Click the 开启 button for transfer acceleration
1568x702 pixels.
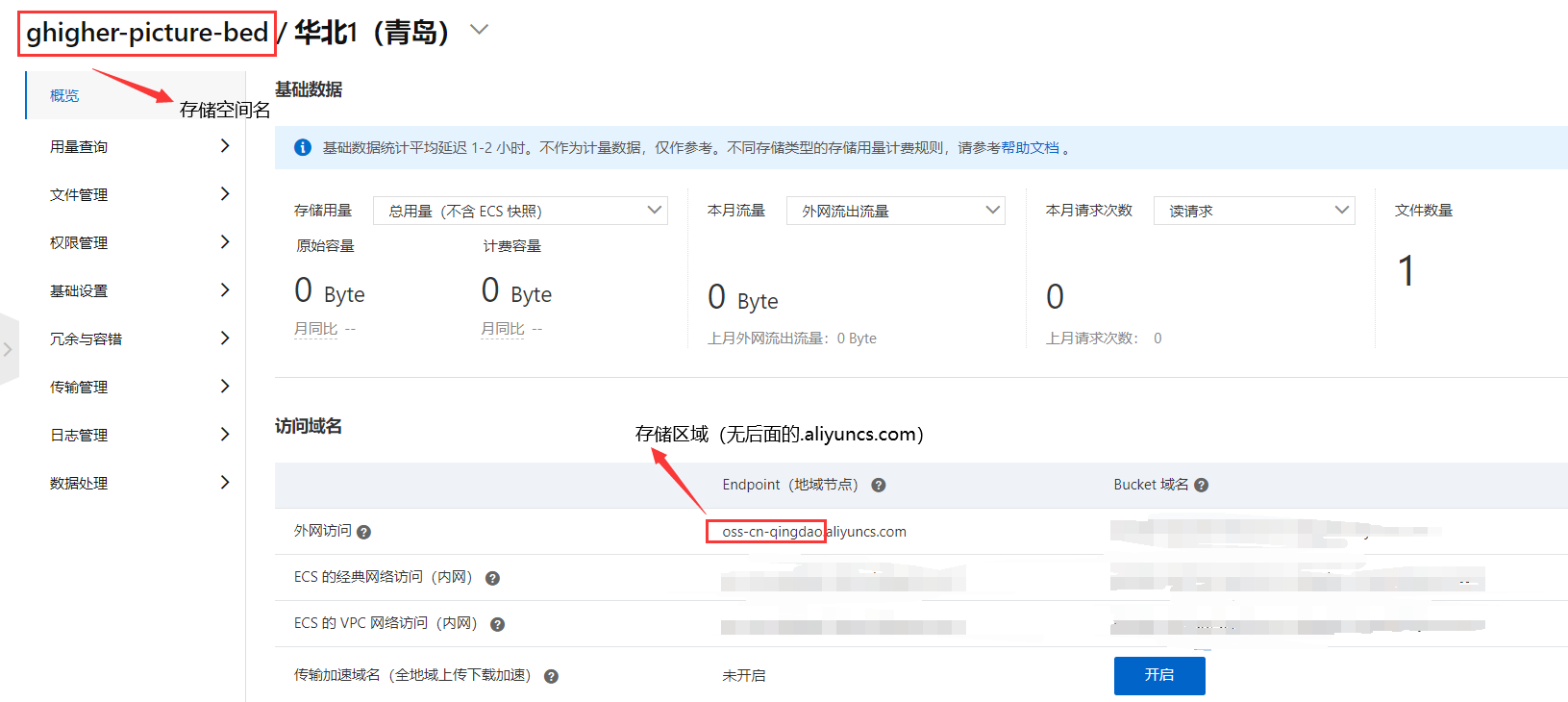click(x=1158, y=675)
